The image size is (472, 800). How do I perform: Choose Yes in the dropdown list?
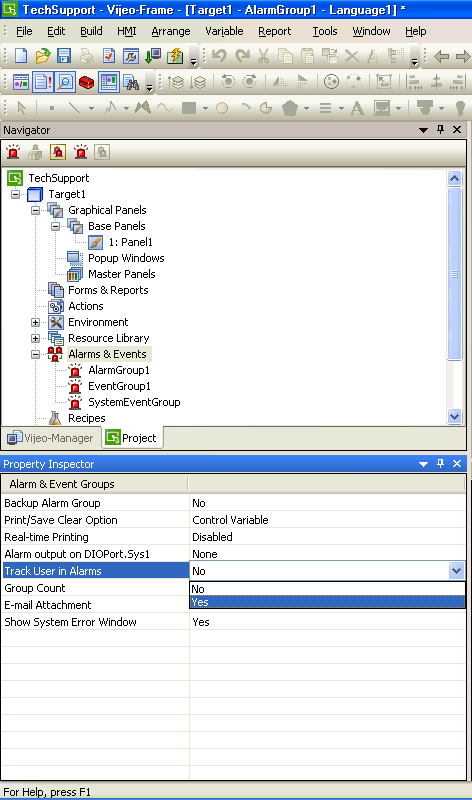point(327,602)
